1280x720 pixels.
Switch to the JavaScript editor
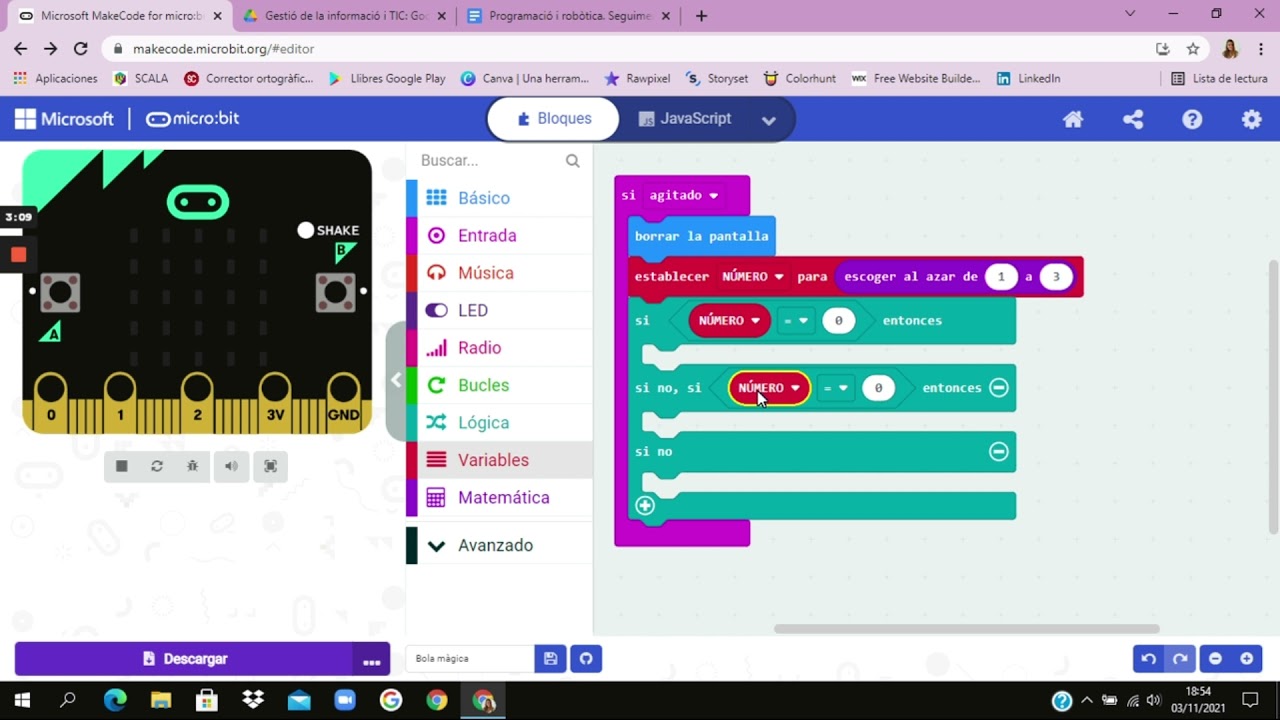click(685, 119)
